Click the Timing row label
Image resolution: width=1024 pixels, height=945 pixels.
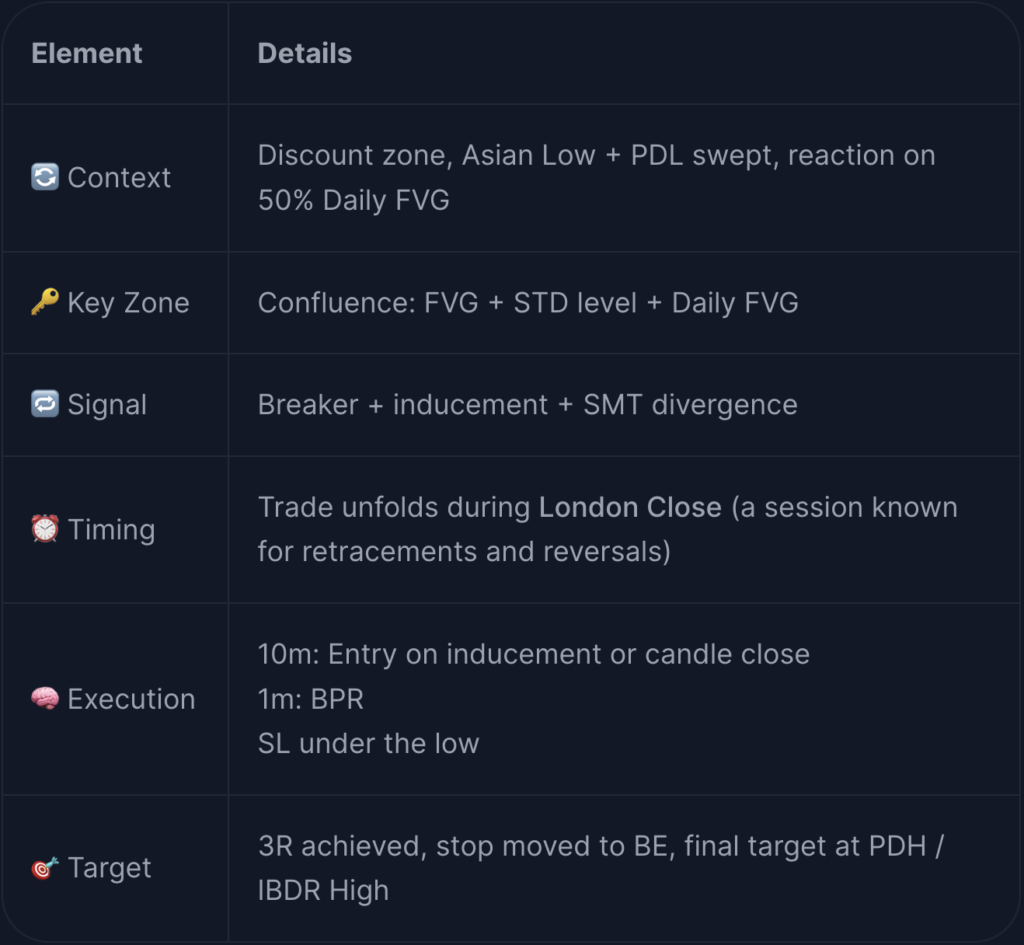point(112,530)
